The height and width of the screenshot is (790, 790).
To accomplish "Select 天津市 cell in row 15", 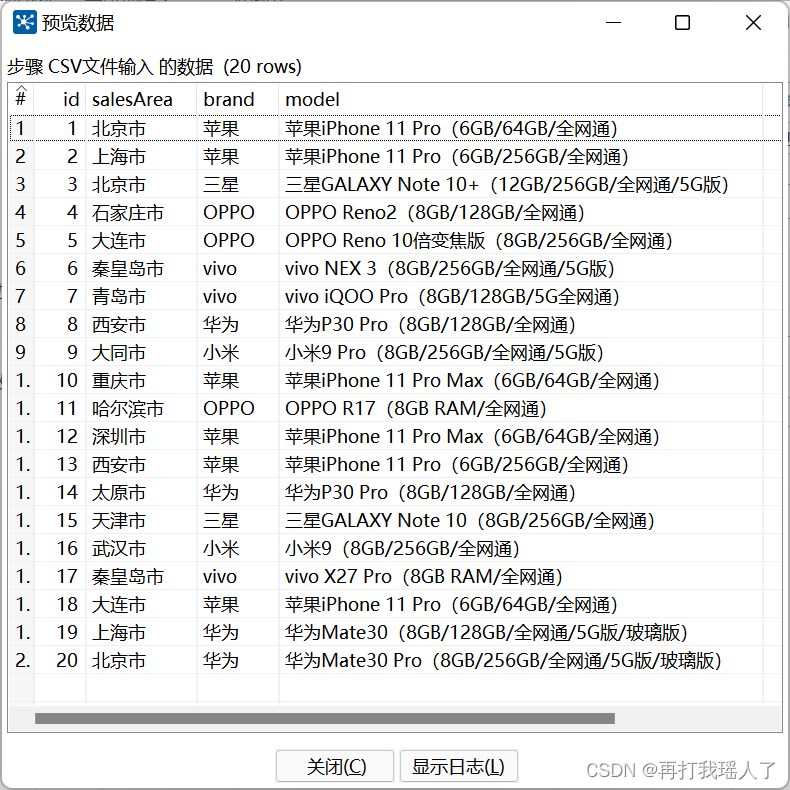I will coord(141,520).
